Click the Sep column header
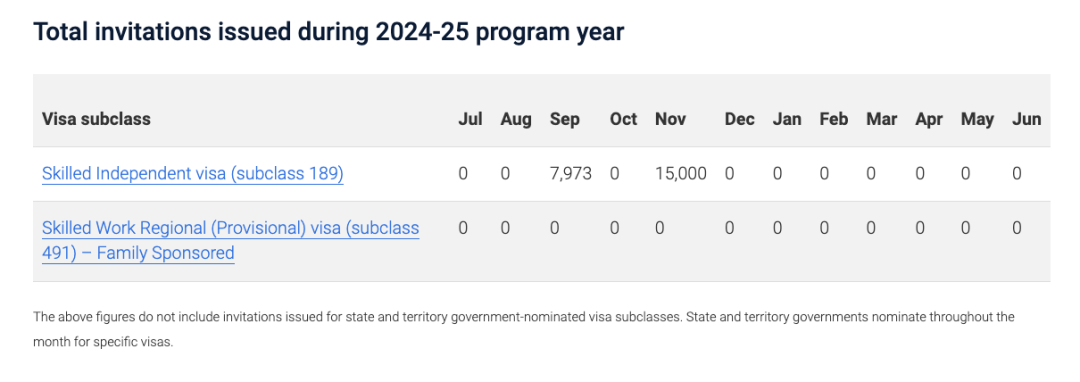Viewport: 1080px width, 382px height. click(565, 120)
